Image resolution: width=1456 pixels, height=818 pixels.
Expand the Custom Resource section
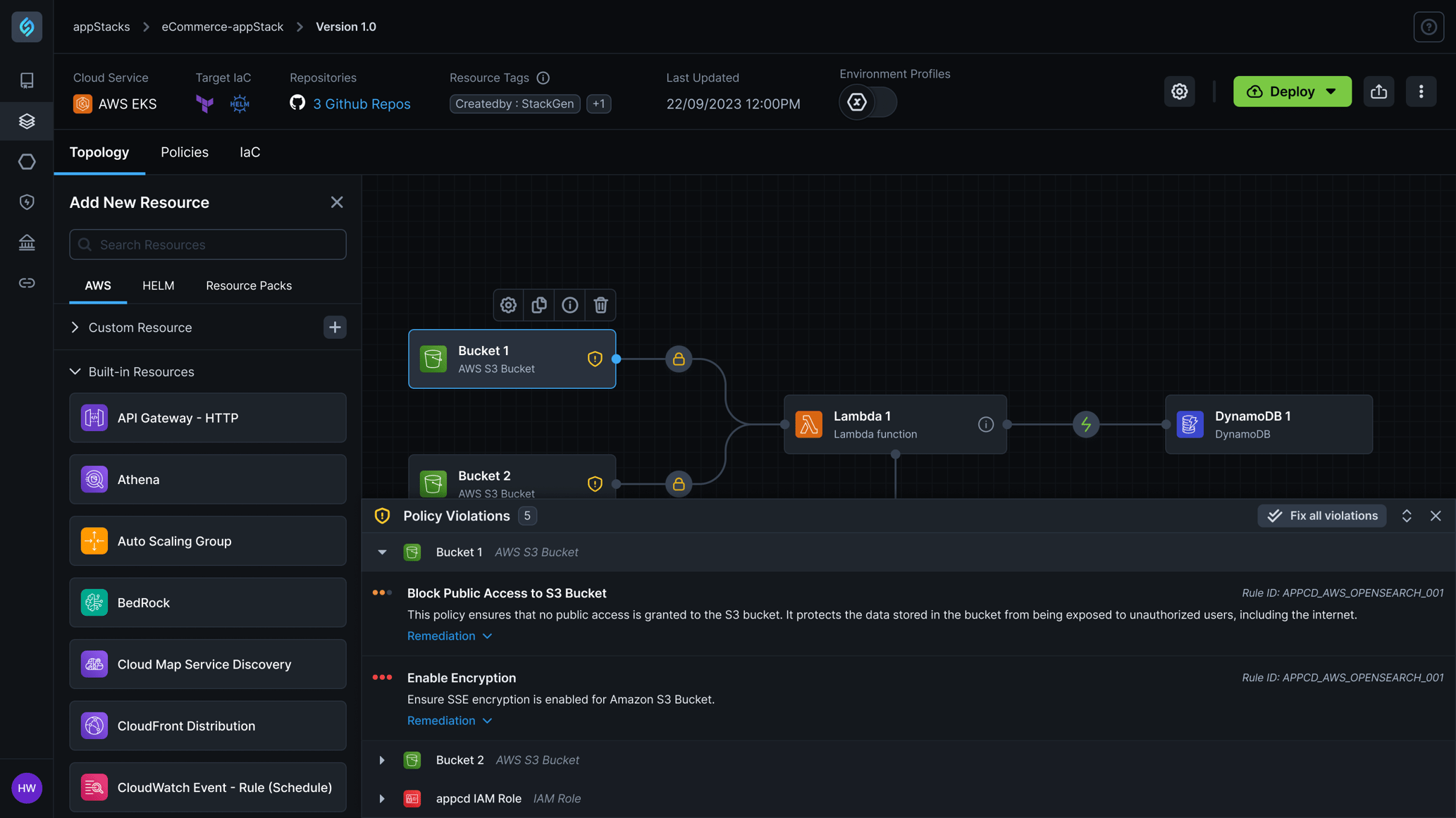pos(74,327)
